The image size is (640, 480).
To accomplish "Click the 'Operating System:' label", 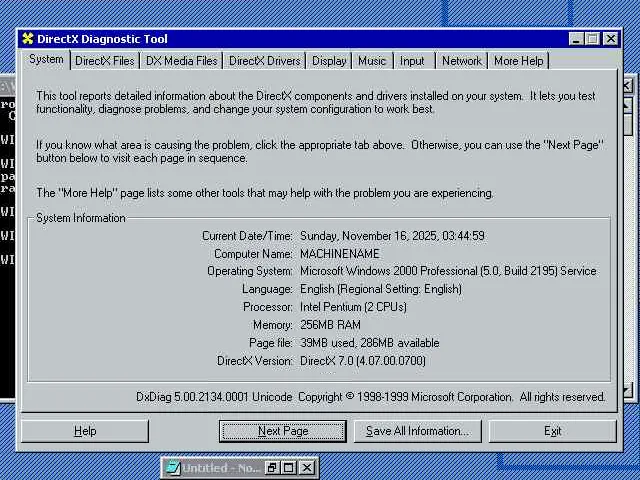I will click(x=250, y=271).
